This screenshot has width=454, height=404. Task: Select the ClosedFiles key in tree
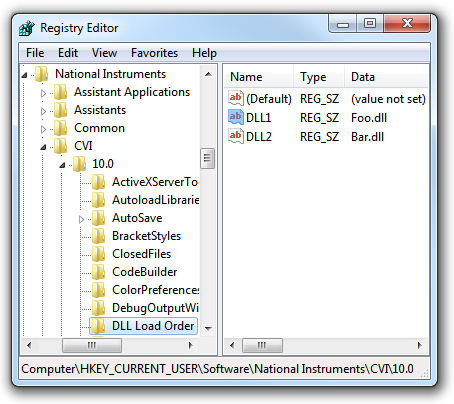(141, 254)
